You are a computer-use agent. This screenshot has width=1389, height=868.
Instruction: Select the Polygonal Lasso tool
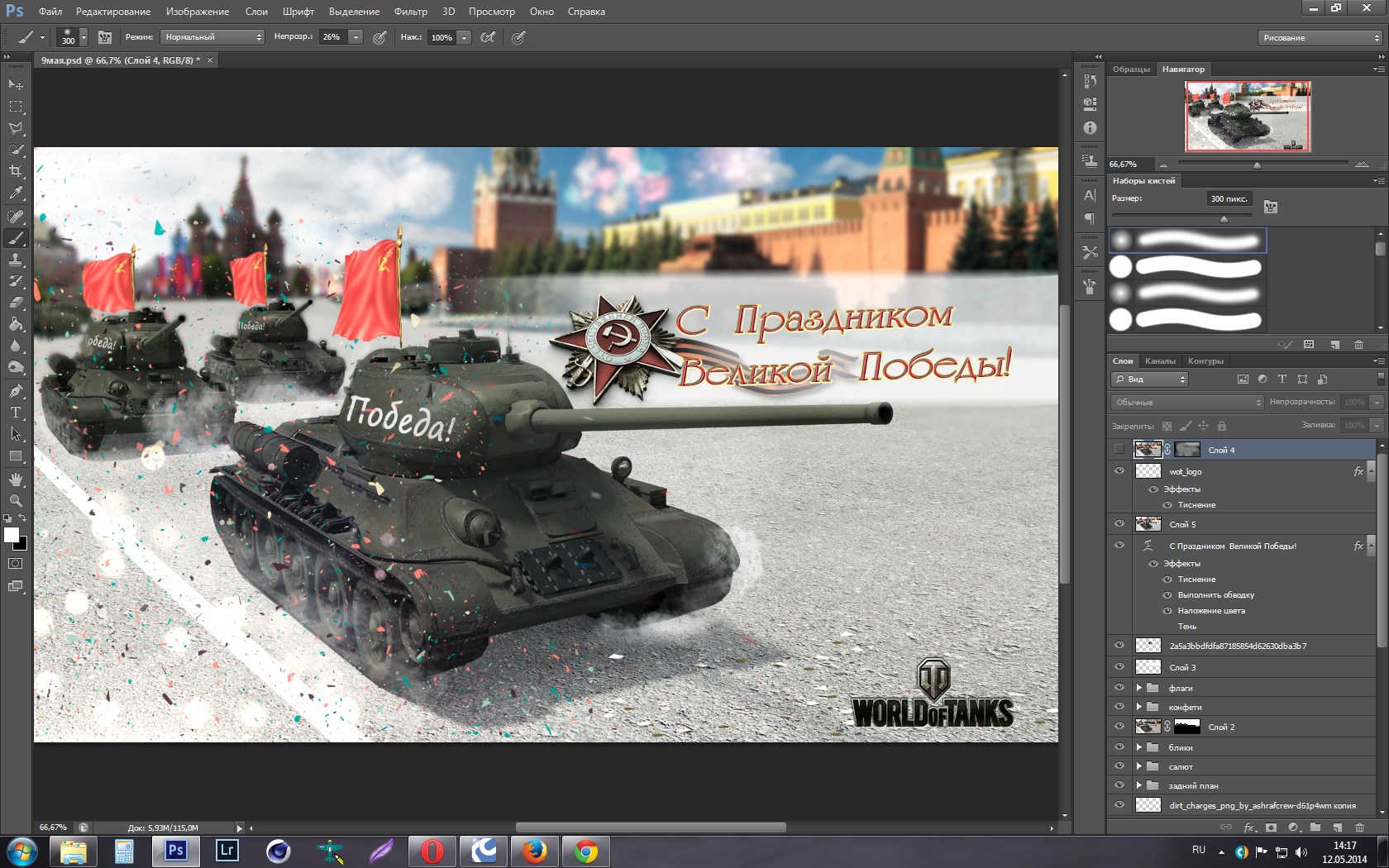16,128
